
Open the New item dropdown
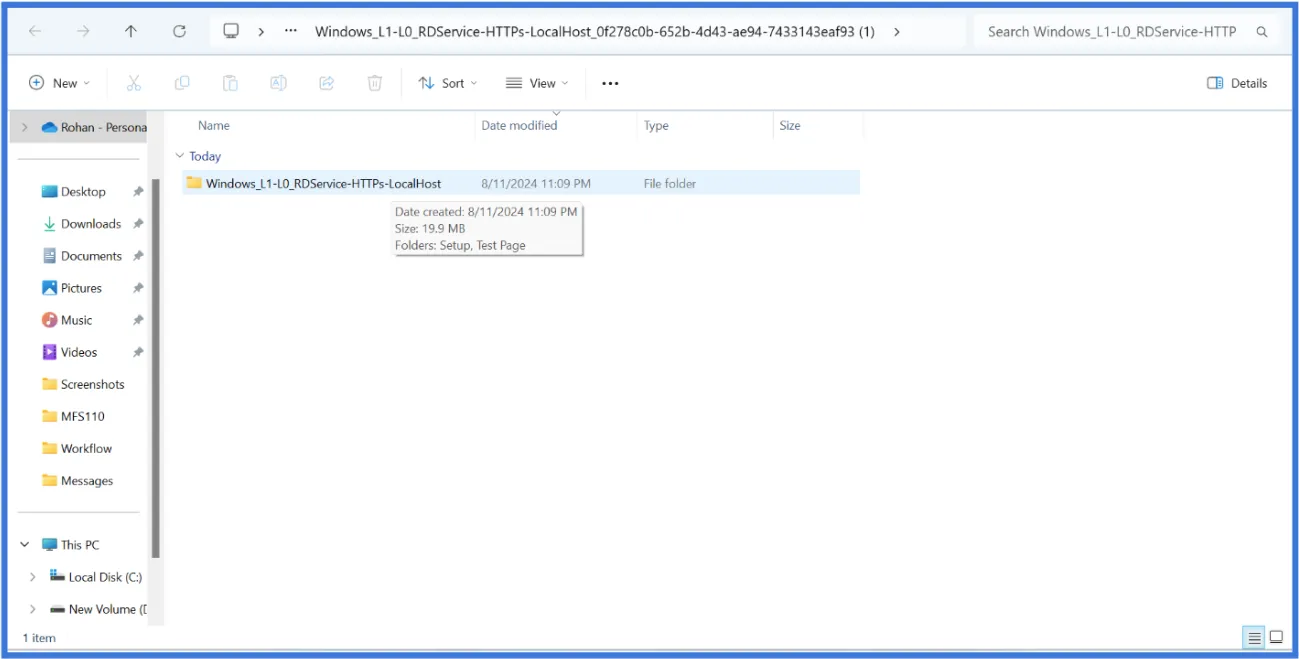pyautogui.click(x=59, y=83)
